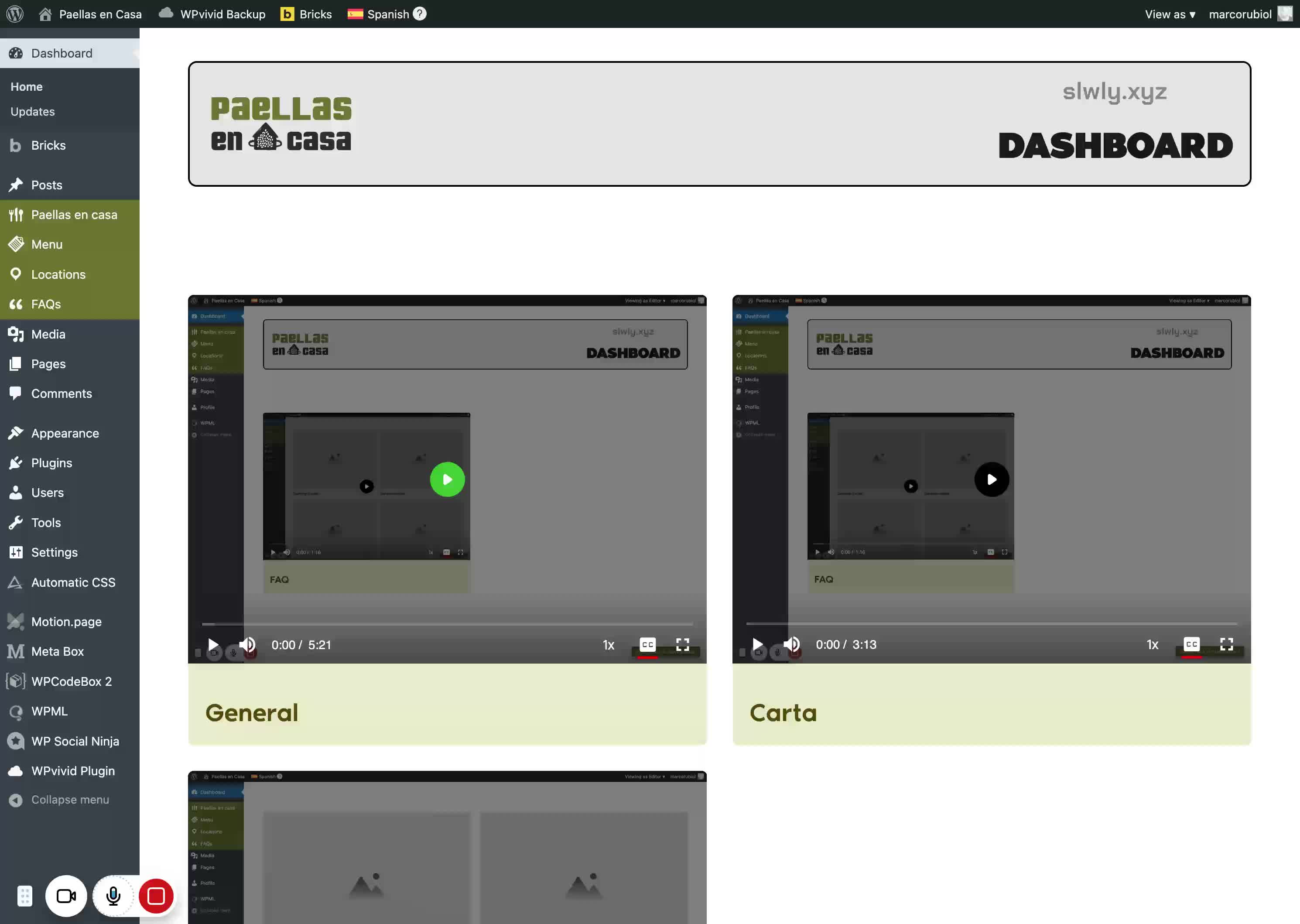The width and height of the screenshot is (1300, 924).
Task: Enter fullscreen on the General video
Action: pyautogui.click(x=682, y=645)
